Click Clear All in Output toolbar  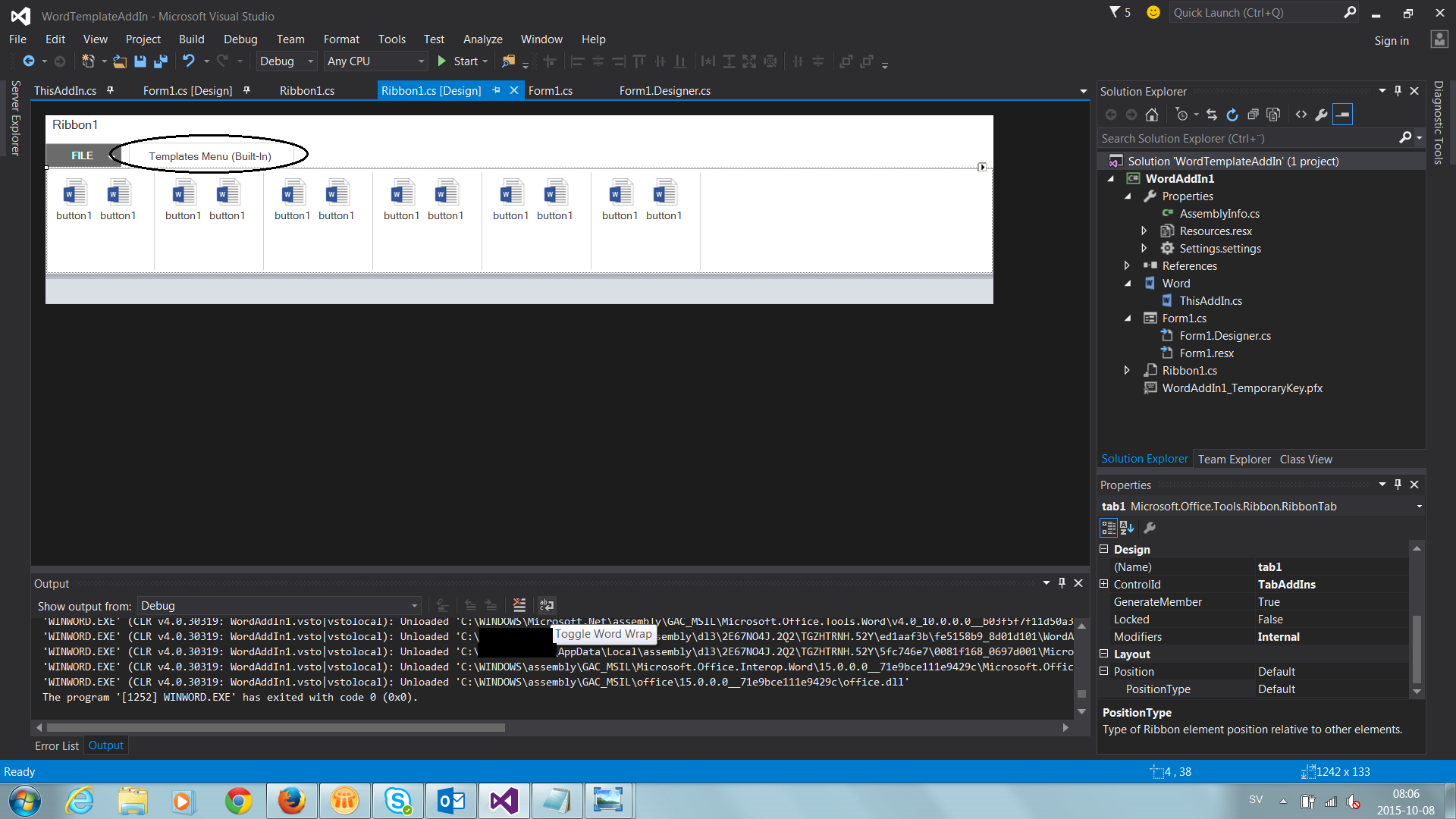pos(519,605)
